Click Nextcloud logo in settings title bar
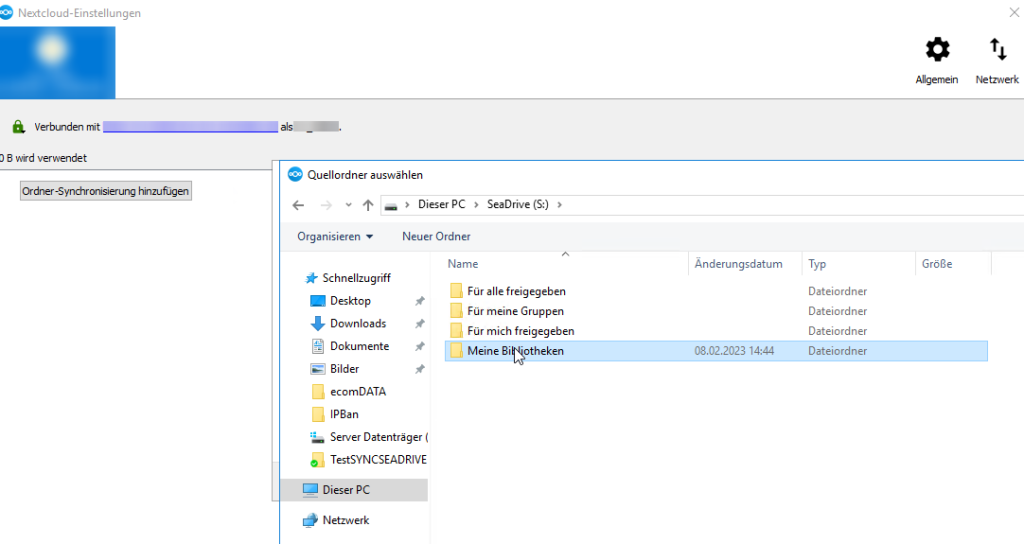 pyautogui.click(x=6, y=12)
